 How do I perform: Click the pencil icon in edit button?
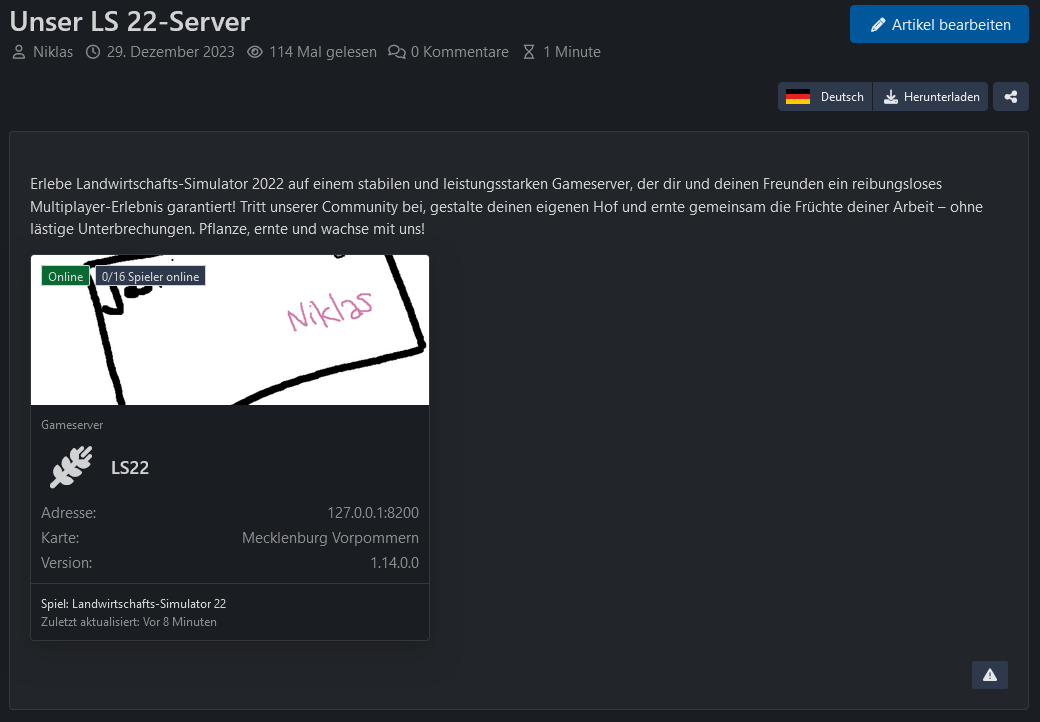coord(878,25)
